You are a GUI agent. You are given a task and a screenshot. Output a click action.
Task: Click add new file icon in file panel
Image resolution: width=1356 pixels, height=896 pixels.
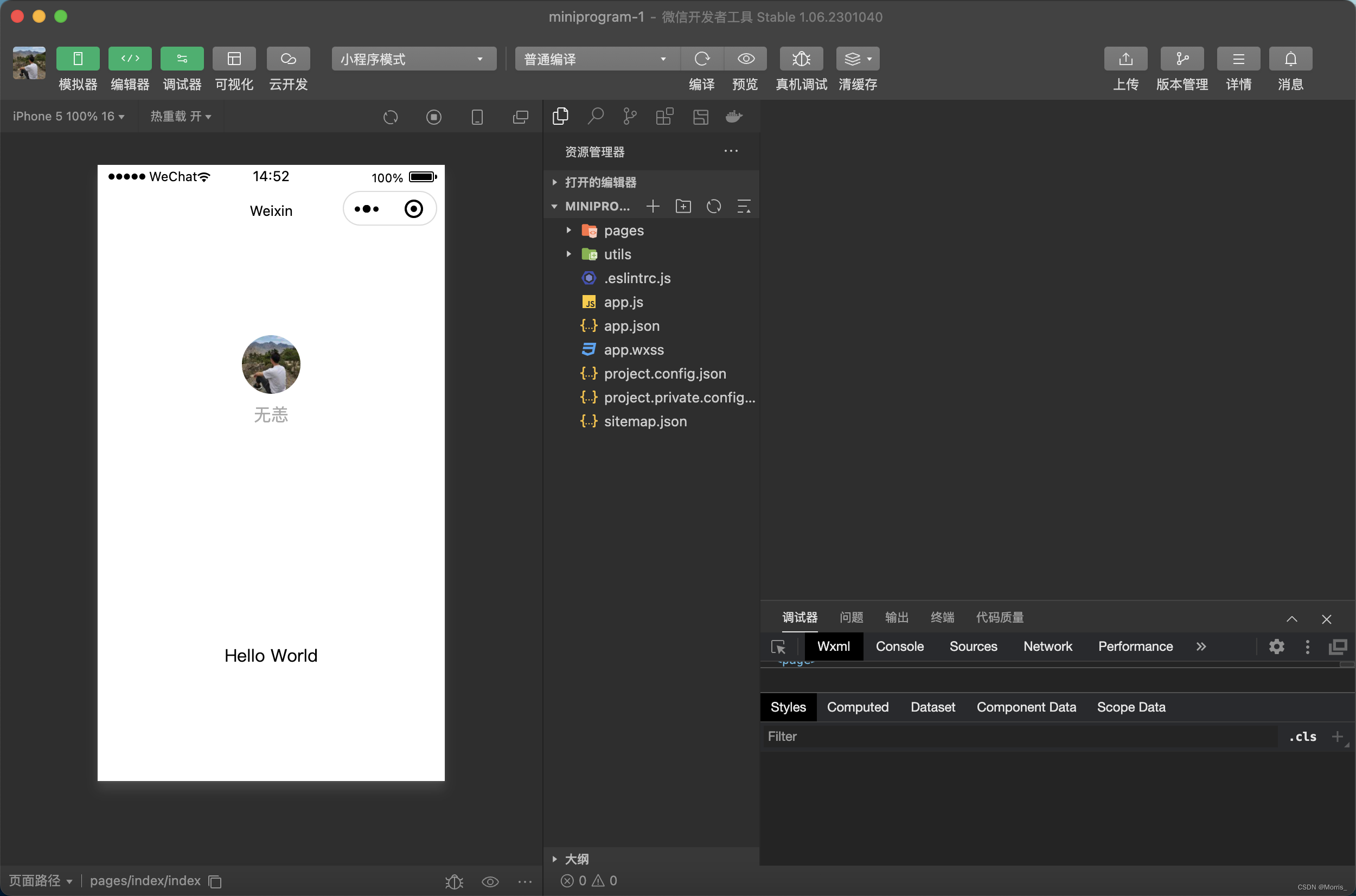pyautogui.click(x=654, y=206)
